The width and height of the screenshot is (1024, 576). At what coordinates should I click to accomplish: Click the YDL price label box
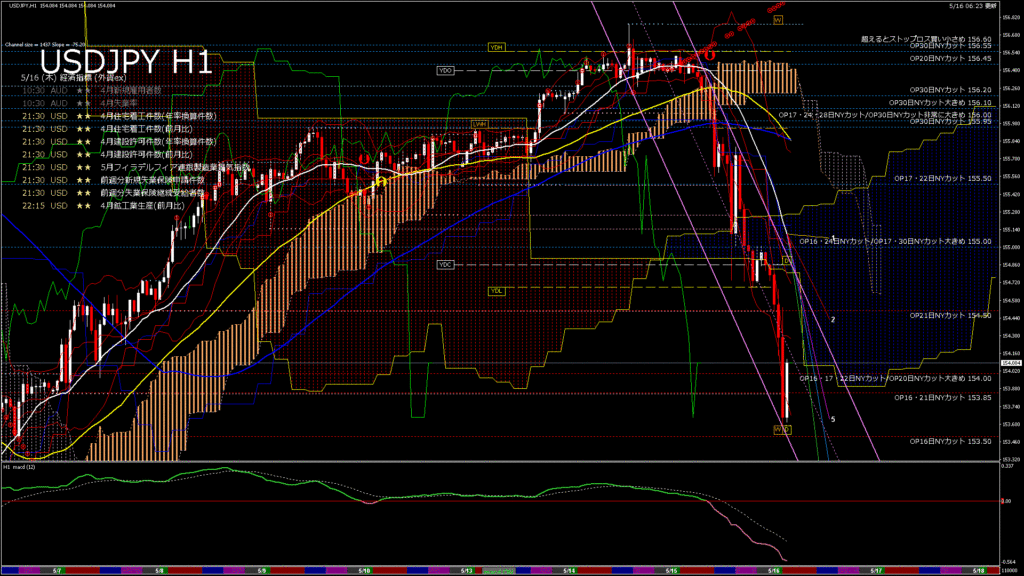click(x=496, y=291)
